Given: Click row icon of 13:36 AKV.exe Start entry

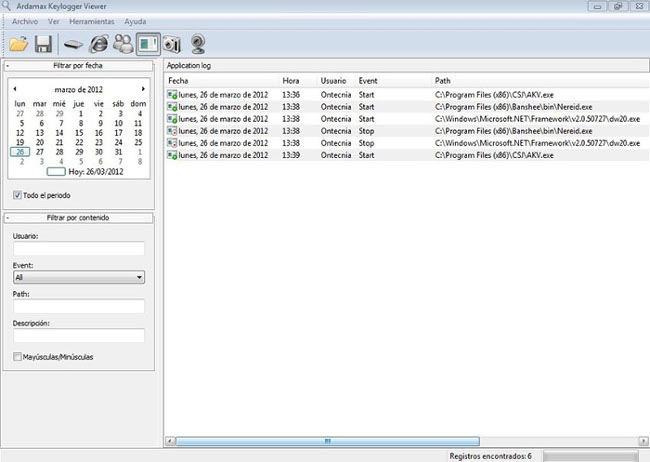Looking at the screenshot, I should pyautogui.click(x=172, y=95).
